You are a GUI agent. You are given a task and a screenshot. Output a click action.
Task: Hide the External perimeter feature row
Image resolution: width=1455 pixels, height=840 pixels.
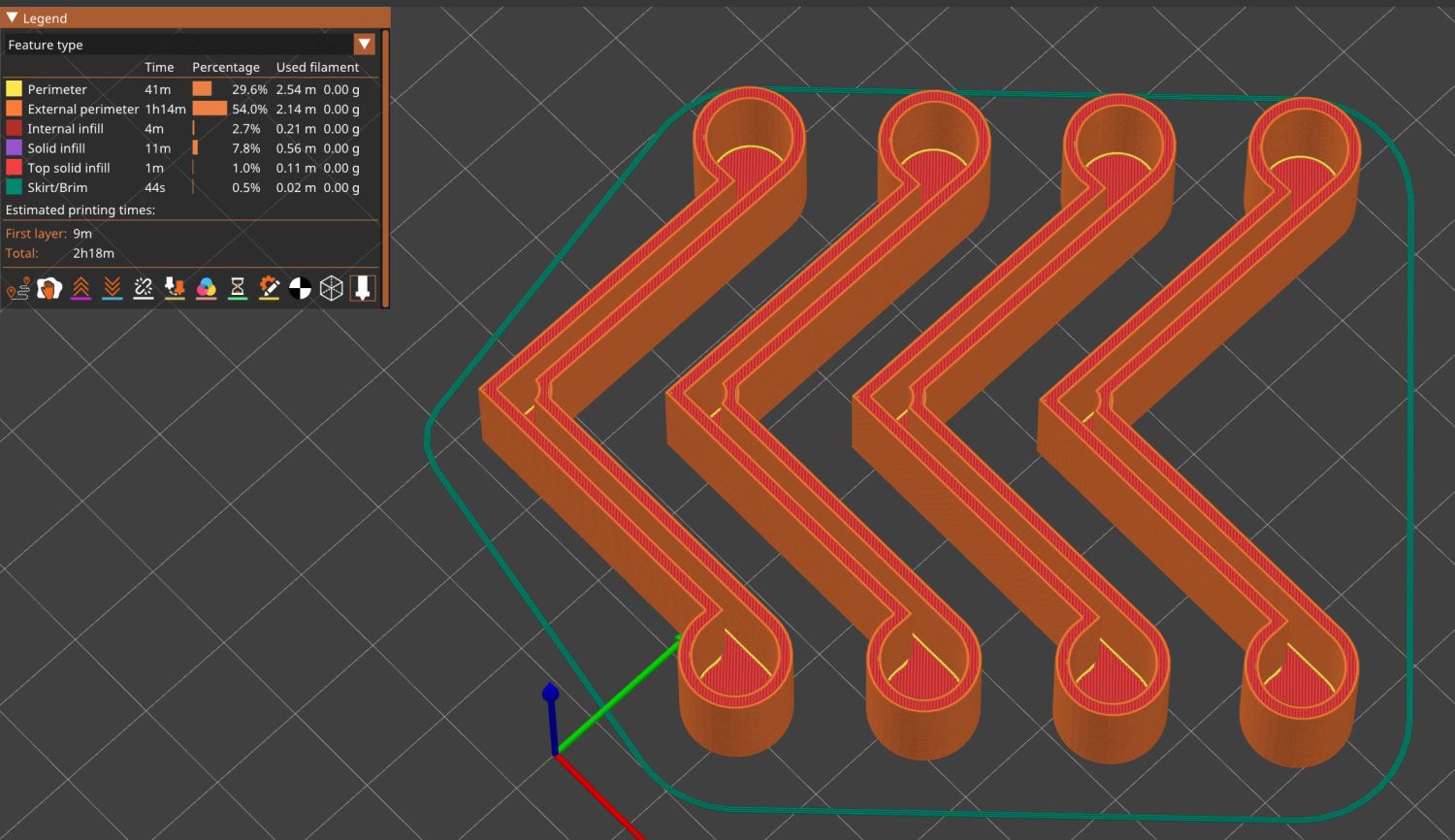click(x=82, y=109)
